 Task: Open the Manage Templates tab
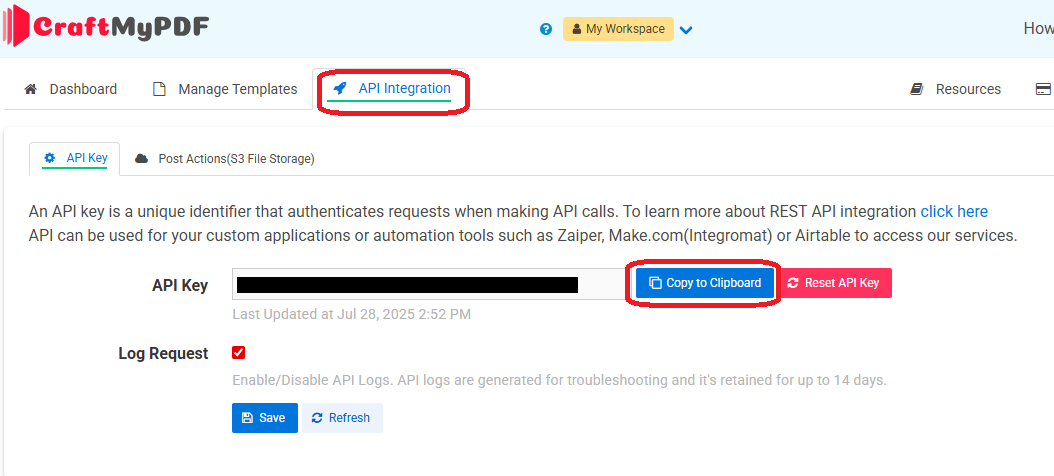[x=225, y=89]
